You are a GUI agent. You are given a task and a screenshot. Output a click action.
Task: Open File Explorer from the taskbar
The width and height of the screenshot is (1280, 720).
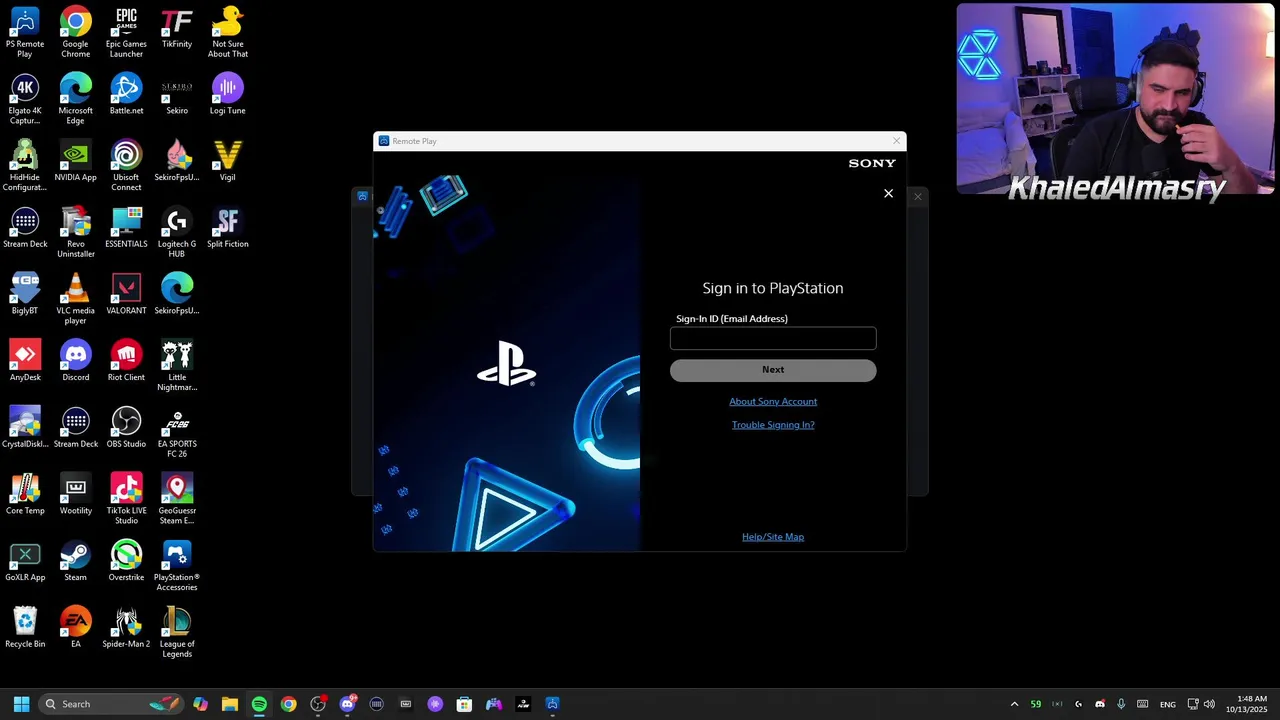pos(230,704)
